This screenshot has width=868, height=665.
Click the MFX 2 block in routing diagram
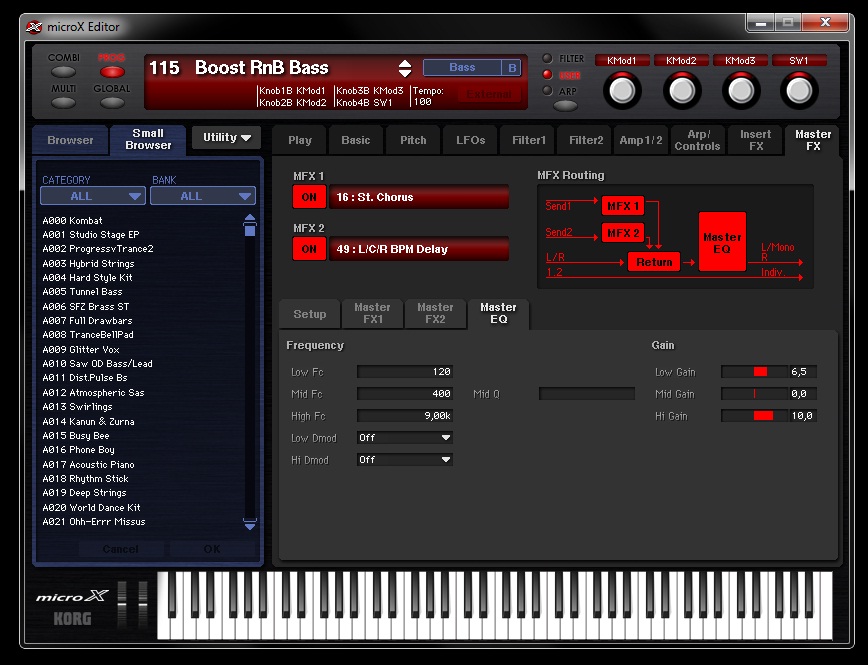(x=623, y=233)
